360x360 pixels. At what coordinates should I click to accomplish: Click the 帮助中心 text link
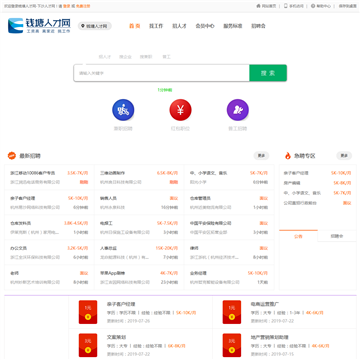(324, 6)
